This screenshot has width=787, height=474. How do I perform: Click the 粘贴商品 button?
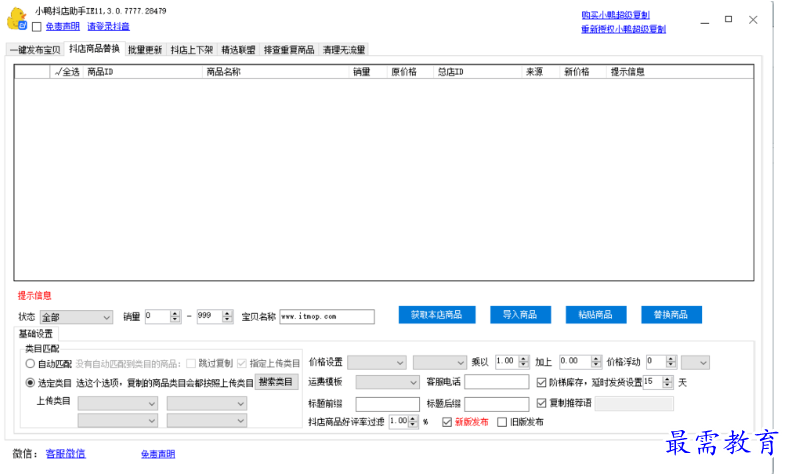(595, 315)
